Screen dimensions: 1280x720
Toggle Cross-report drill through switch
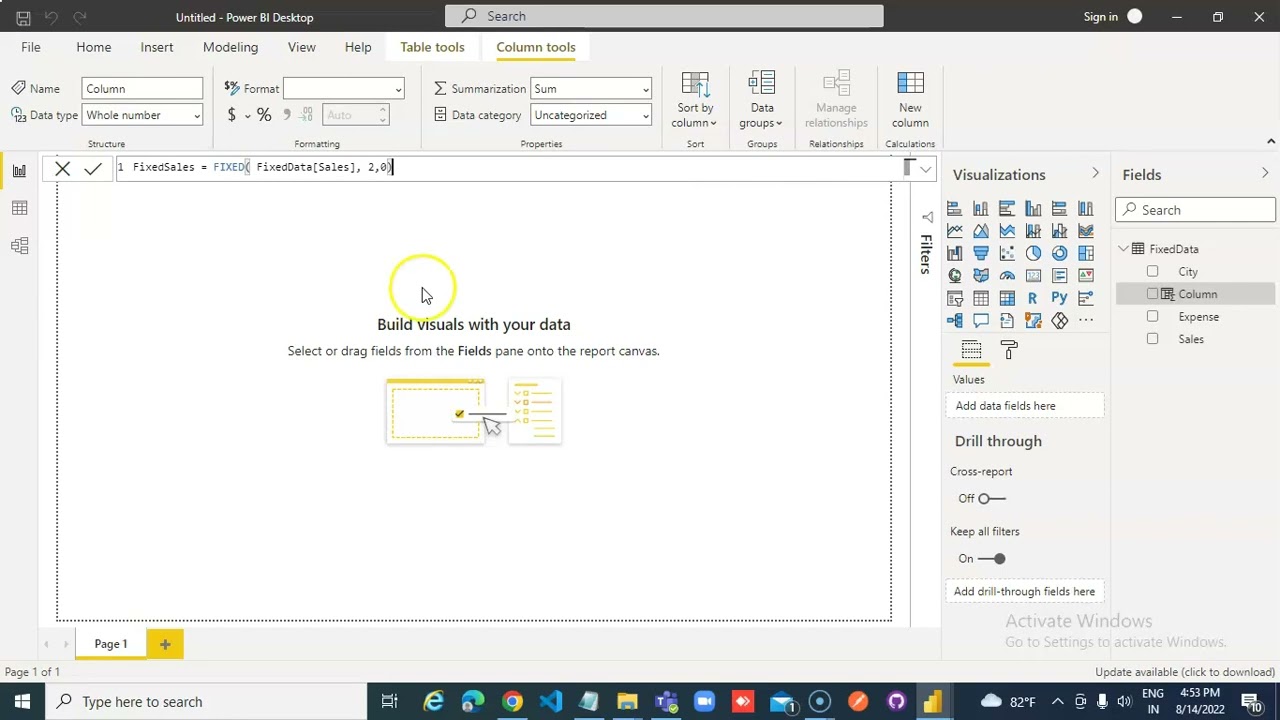click(x=992, y=498)
